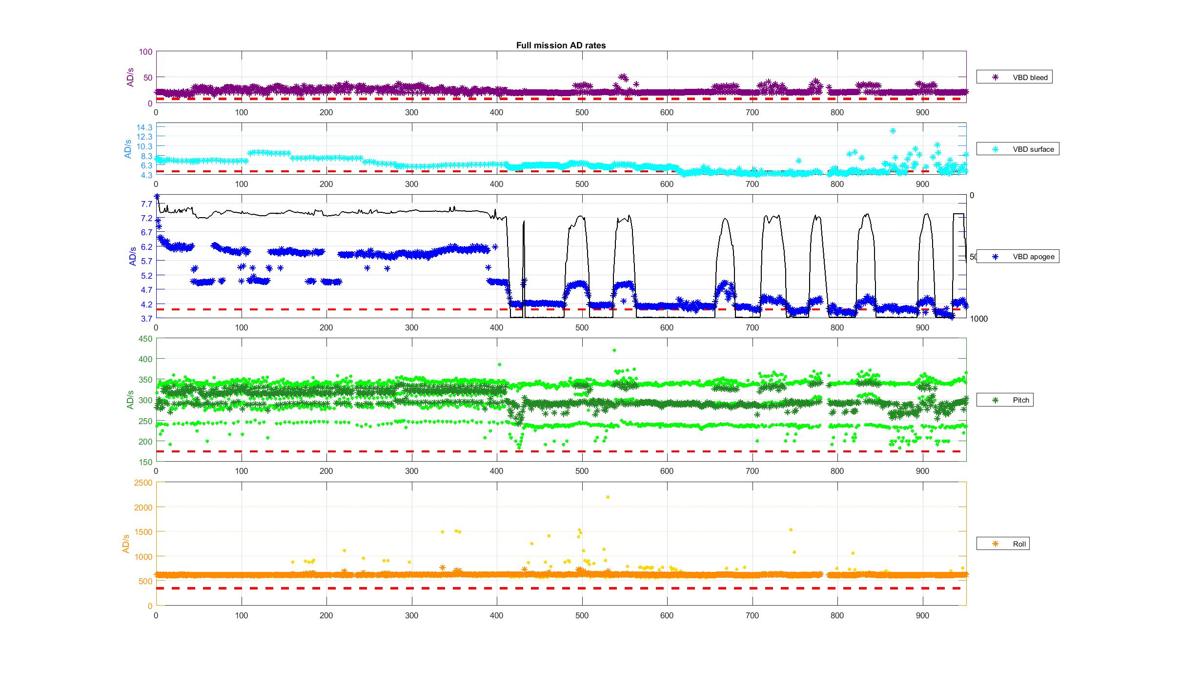Image resolution: width=1200 pixels, height=681 pixels.
Task: Click the cyan AD/s label of VBD surface plot
Action: (127, 149)
